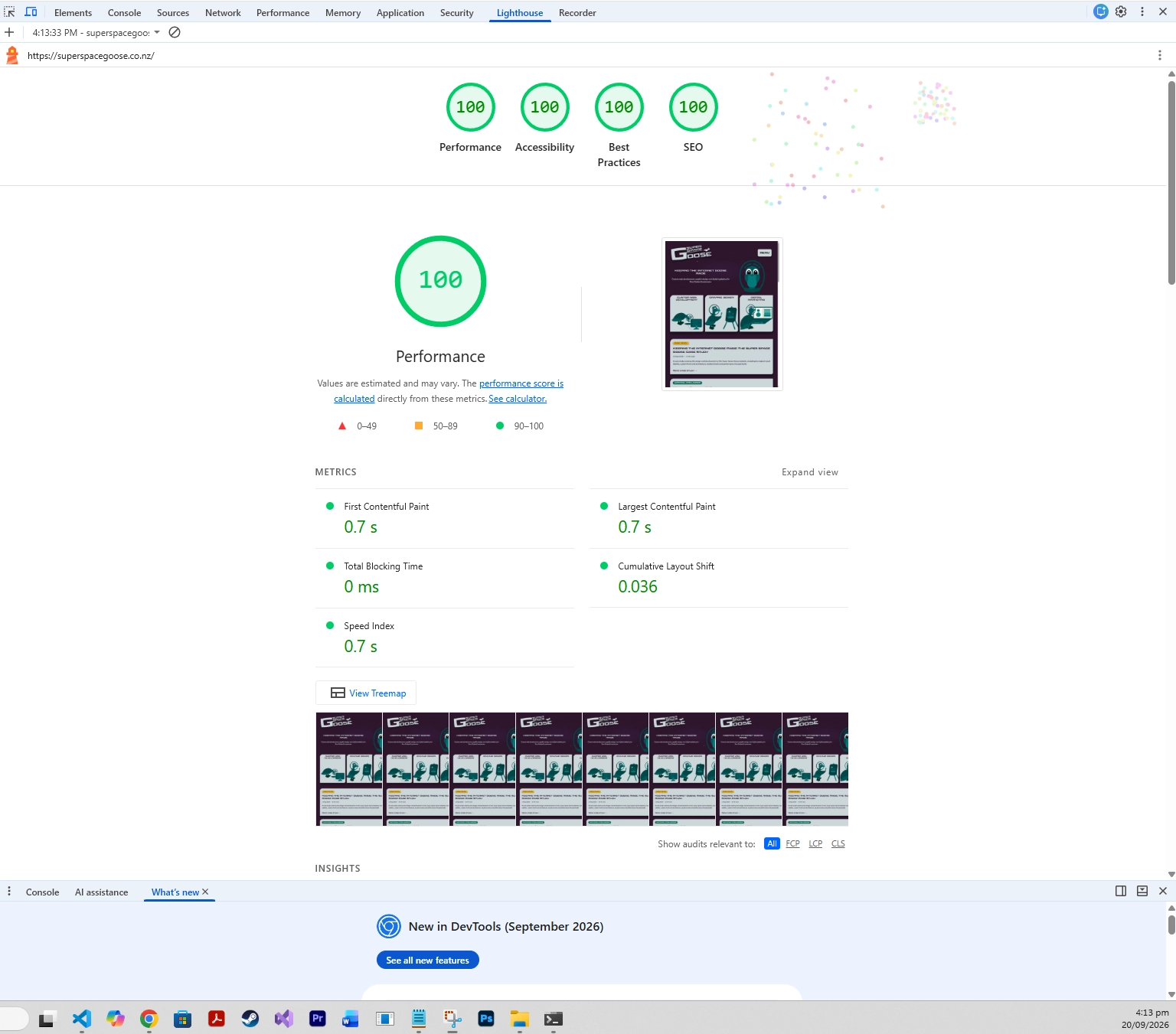Image resolution: width=1176 pixels, height=1034 pixels.
Task: Expand view of the Metrics section
Action: click(x=810, y=472)
